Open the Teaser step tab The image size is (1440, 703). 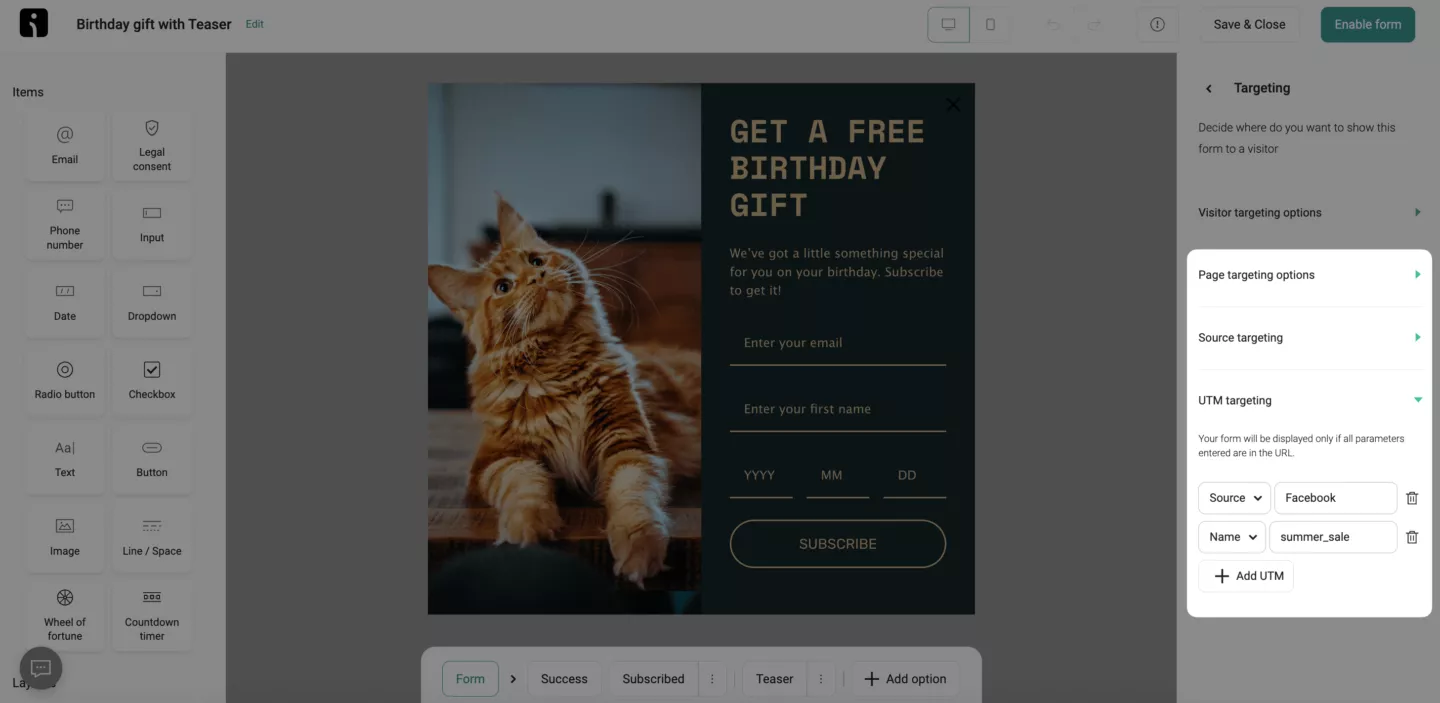click(x=774, y=679)
